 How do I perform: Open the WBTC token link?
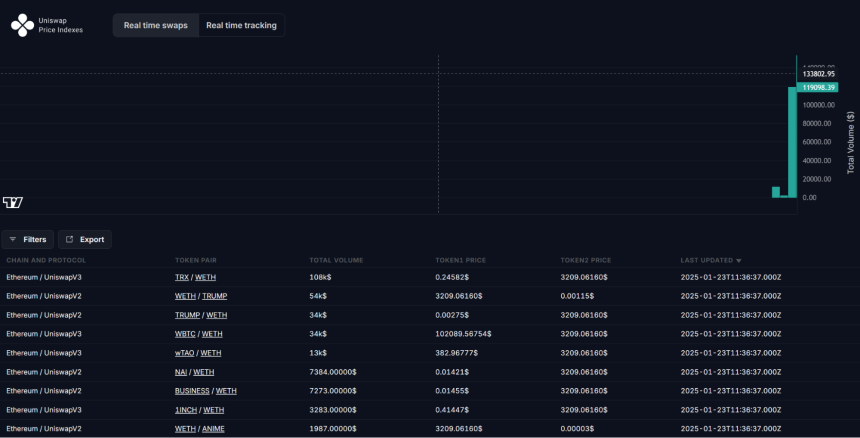185,334
